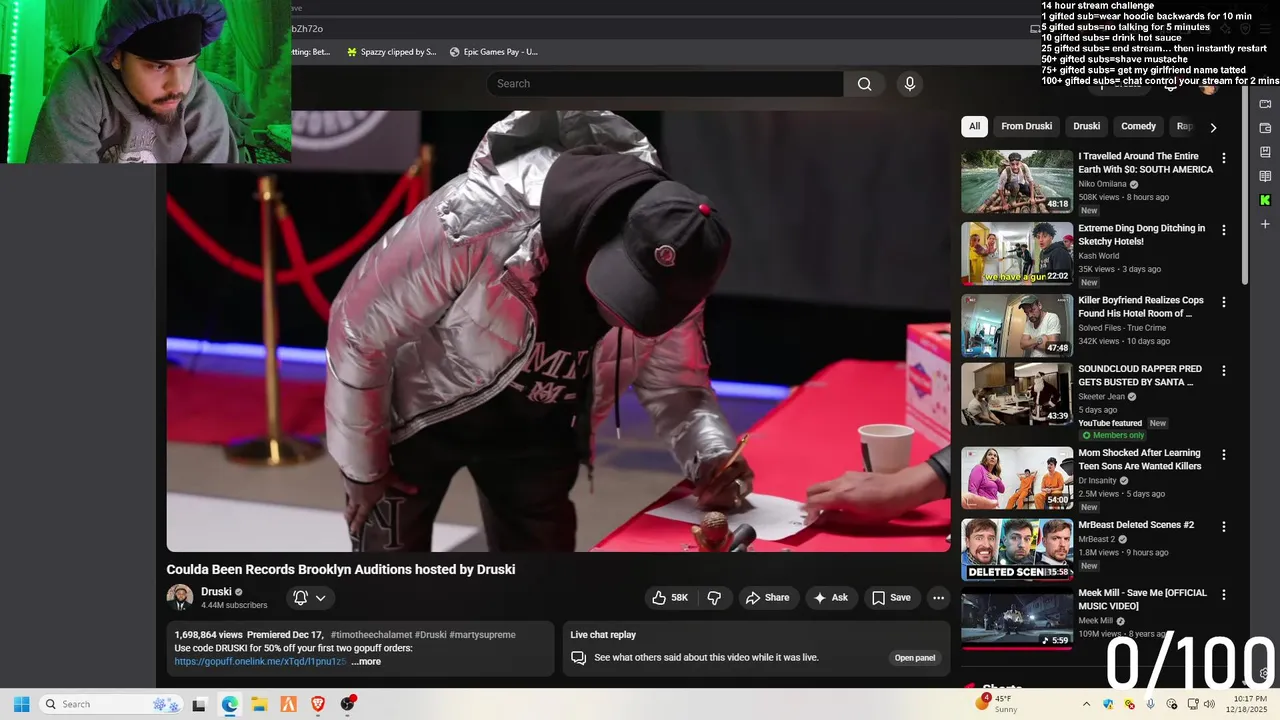Open Killer Boyfriend video thumbnail
This screenshot has height=720, width=1280.
pos(1017,325)
